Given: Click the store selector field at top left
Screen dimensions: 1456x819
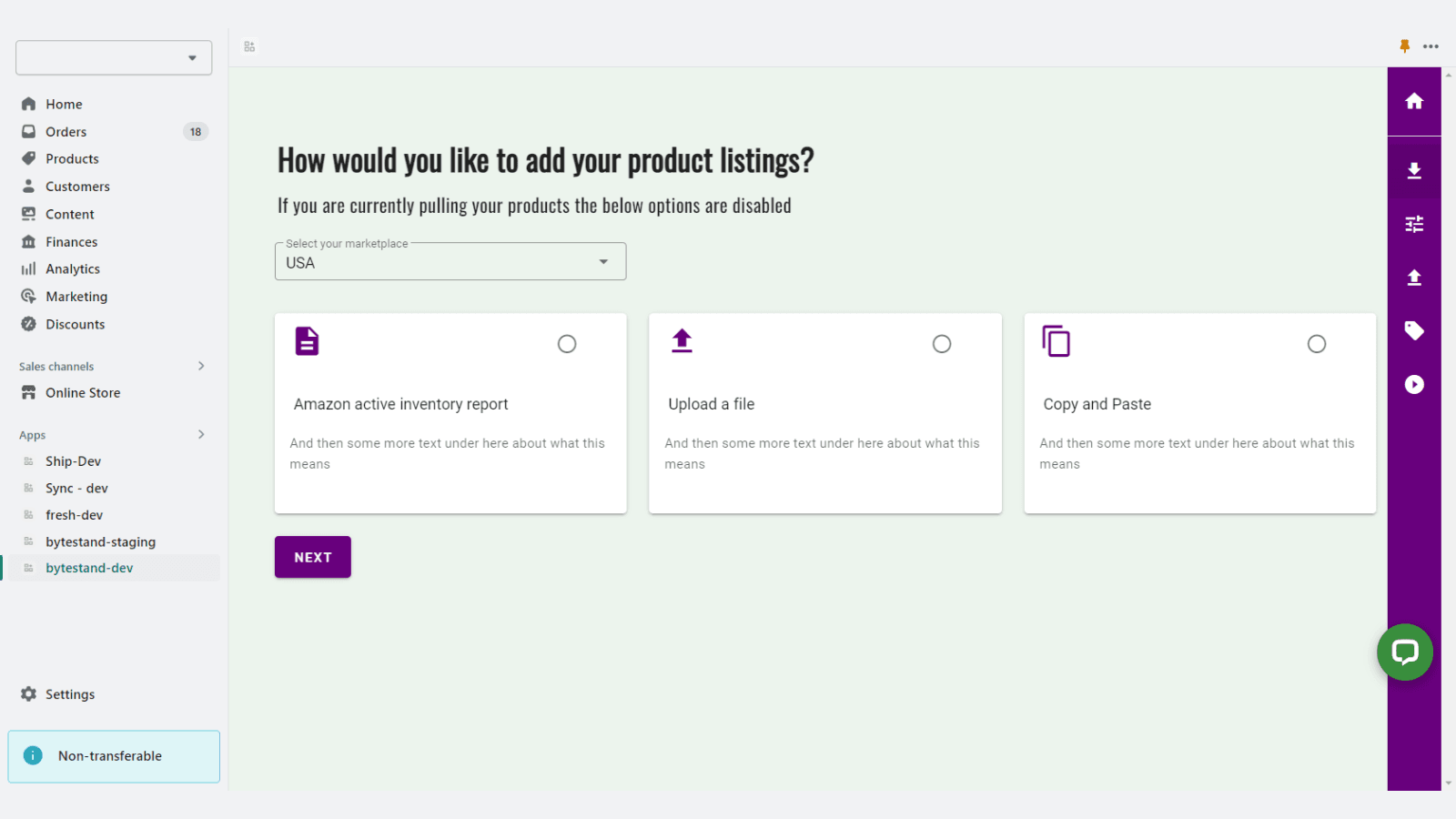Looking at the screenshot, I should (113, 57).
